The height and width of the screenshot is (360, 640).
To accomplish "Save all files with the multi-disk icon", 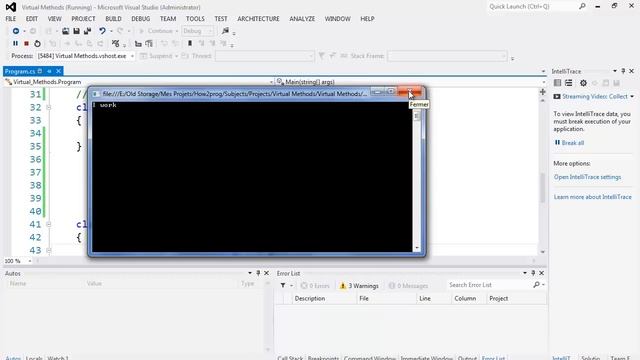I will [87, 31].
